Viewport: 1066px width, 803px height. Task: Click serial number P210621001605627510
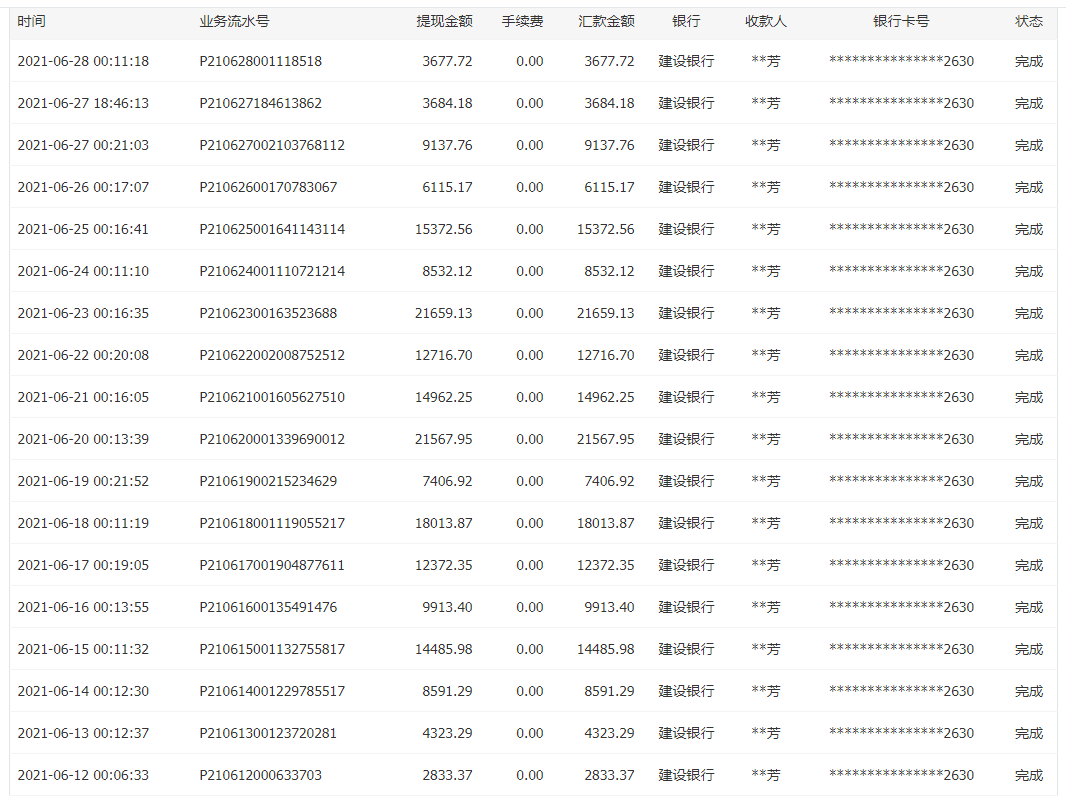[x=272, y=397]
